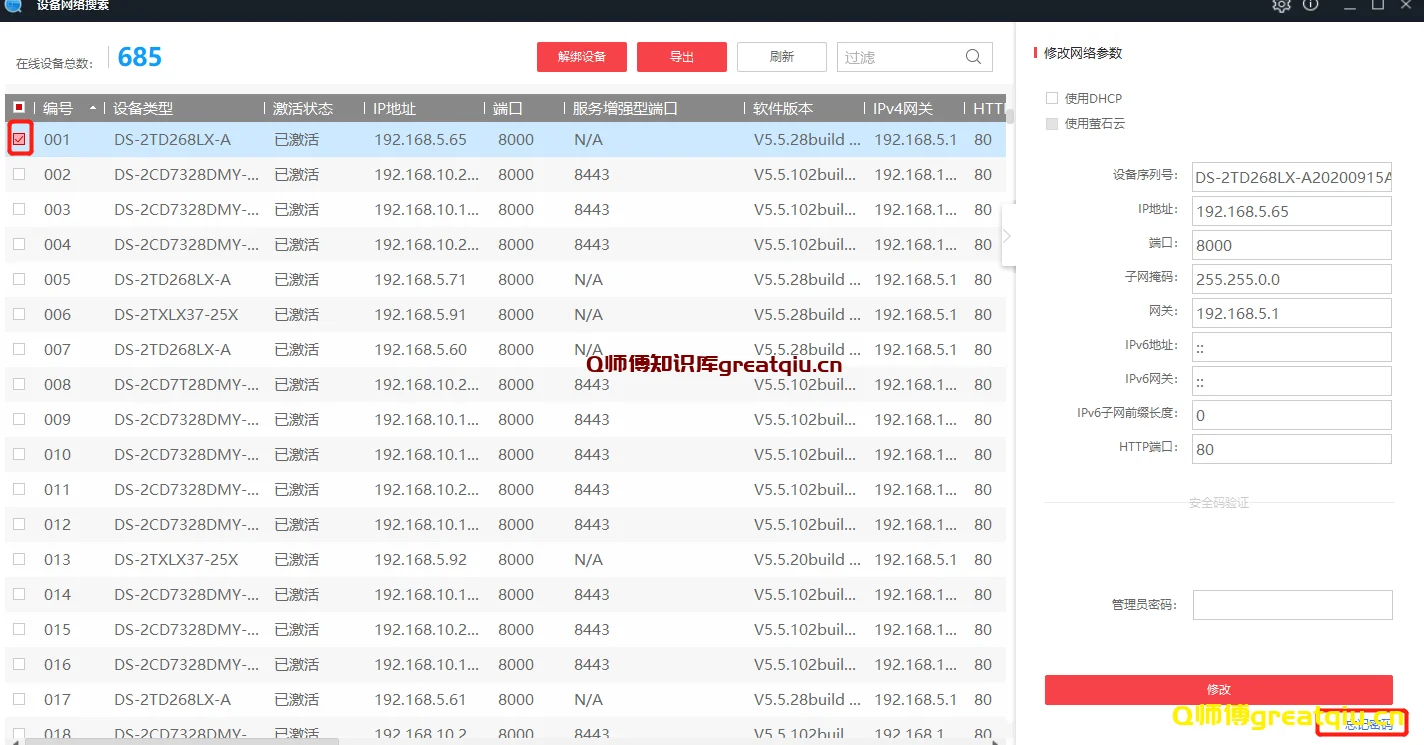Click the 解绑设备 button
Screen dimensions: 1424x745
(x=582, y=57)
